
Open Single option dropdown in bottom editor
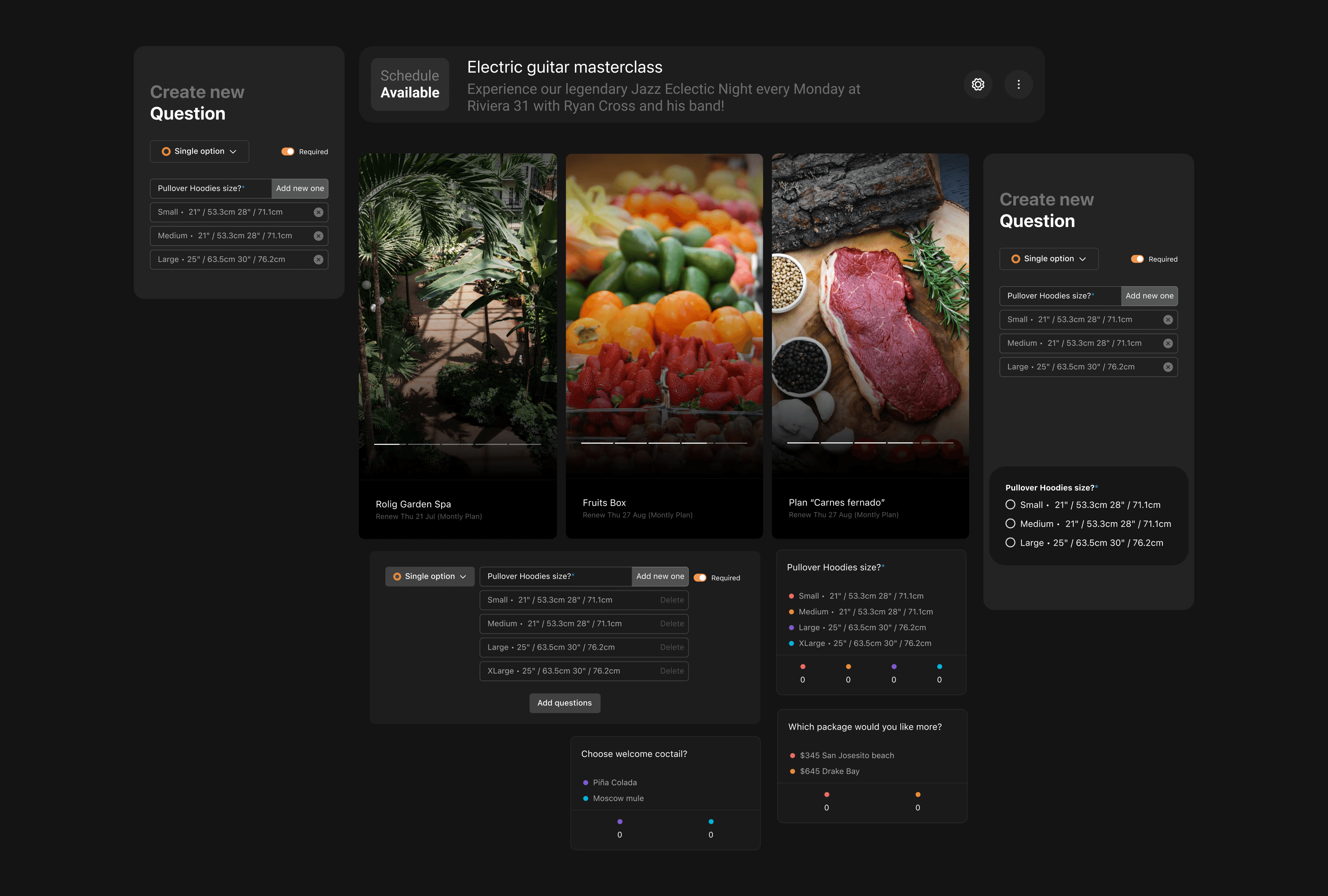tap(430, 577)
